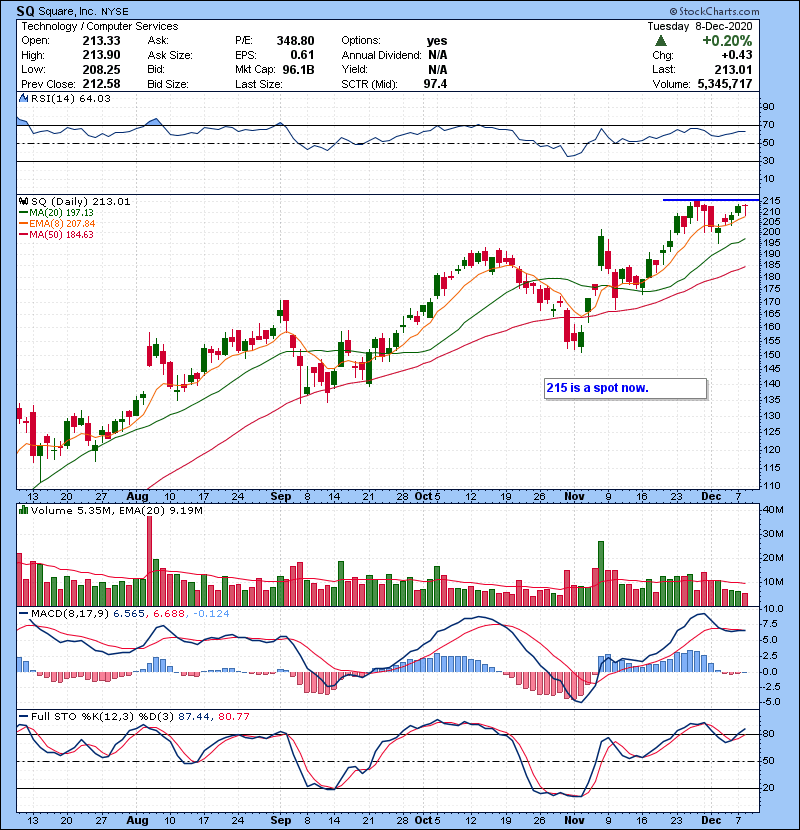Screen dimensions: 800x830
Task: Click the MACD value 6.565
Action: click(x=129, y=614)
